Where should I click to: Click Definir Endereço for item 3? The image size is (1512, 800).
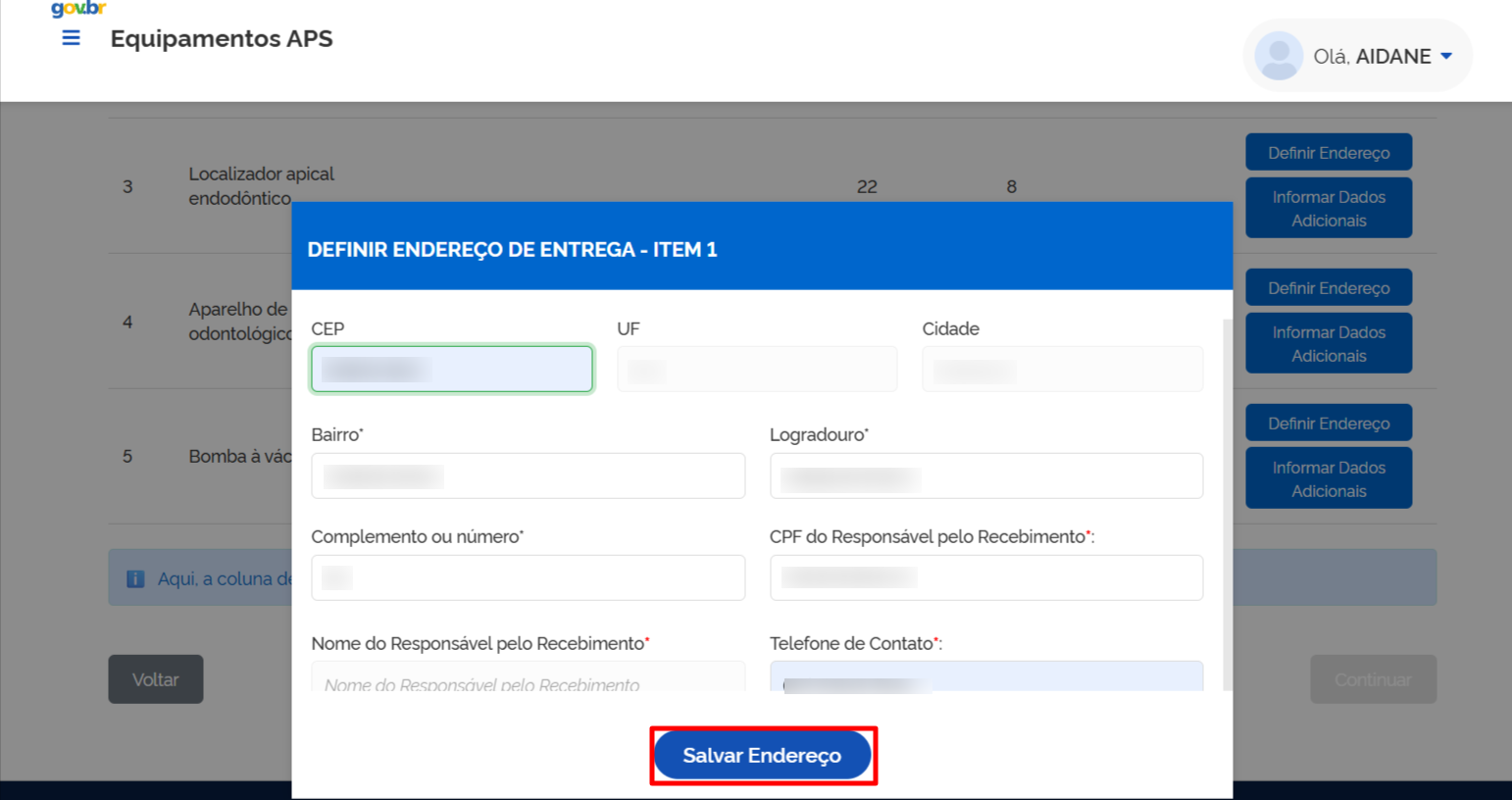(x=1328, y=153)
